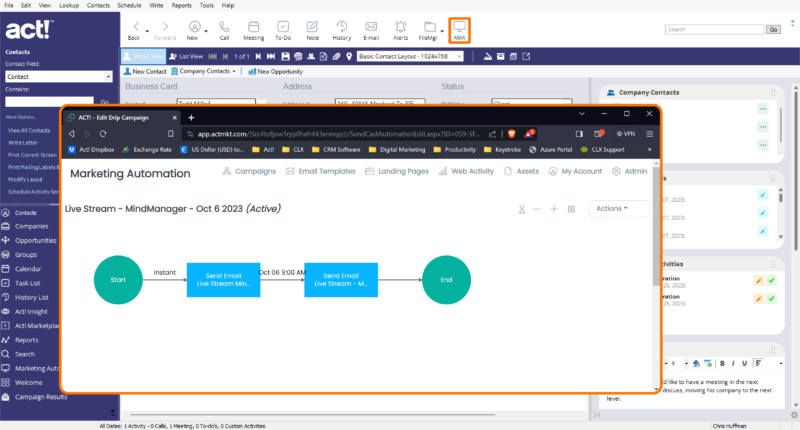Jump to last record arrow
The width and height of the screenshot is (800, 430).
271,57
